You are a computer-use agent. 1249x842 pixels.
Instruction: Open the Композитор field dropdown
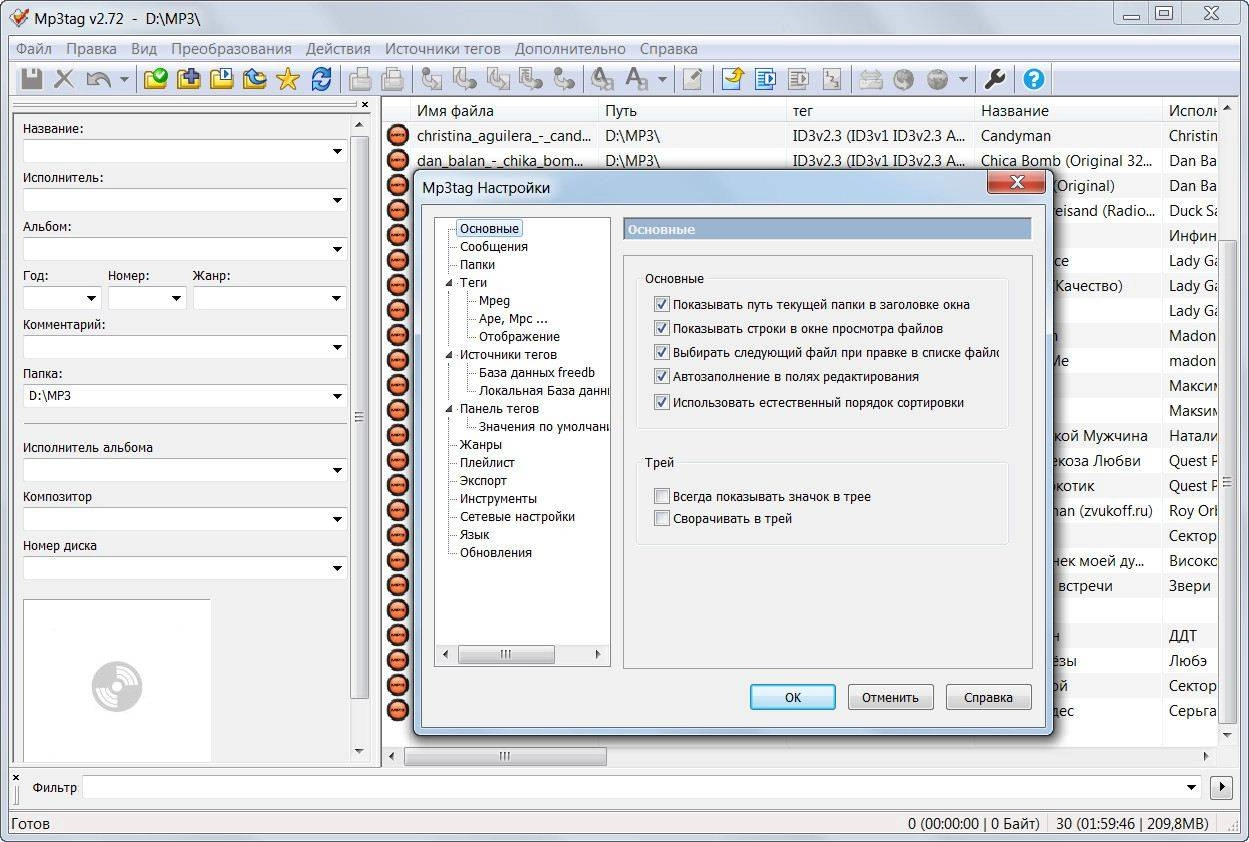pyautogui.click(x=337, y=519)
